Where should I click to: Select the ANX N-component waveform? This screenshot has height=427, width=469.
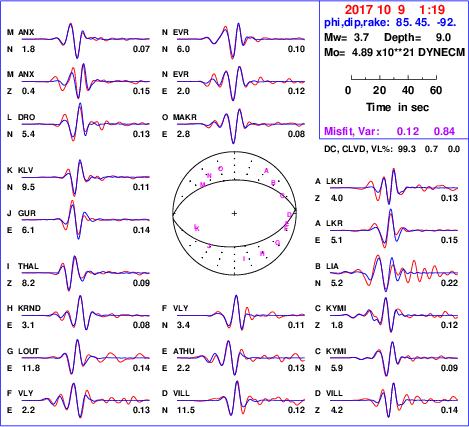click(x=86, y=40)
